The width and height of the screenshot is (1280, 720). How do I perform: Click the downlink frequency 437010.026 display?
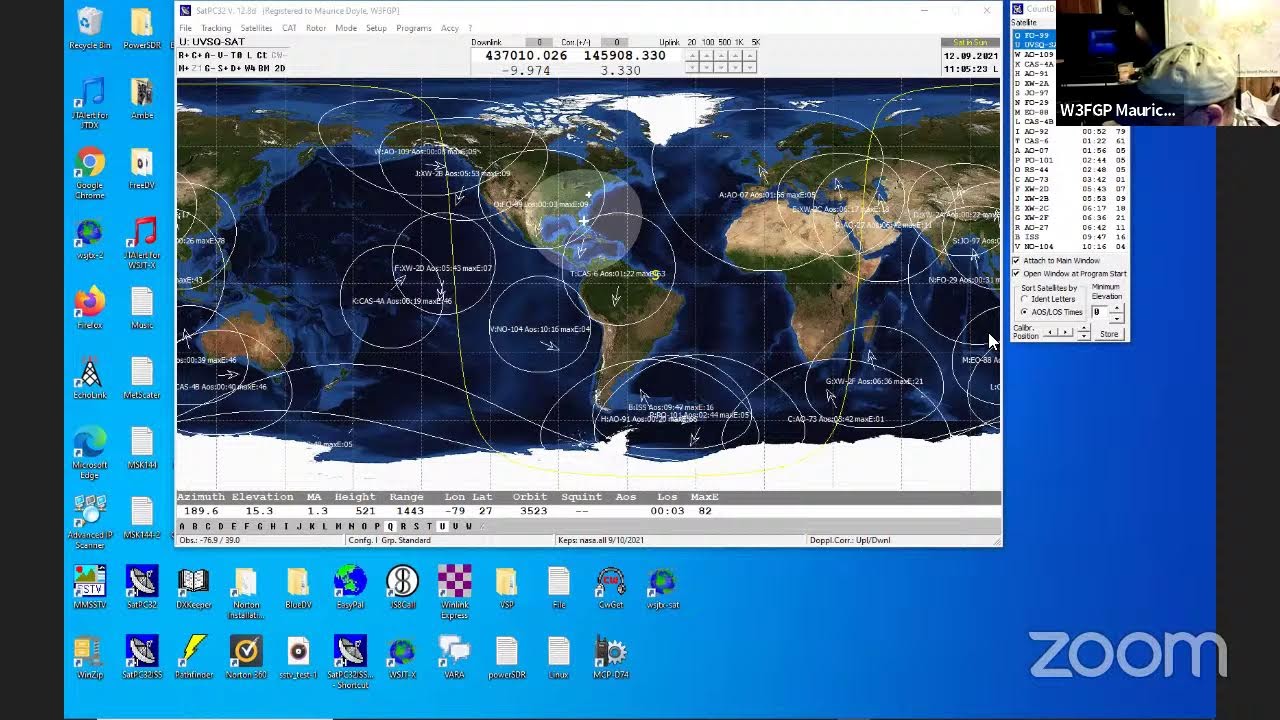pyautogui.click(x=526, y=56)
